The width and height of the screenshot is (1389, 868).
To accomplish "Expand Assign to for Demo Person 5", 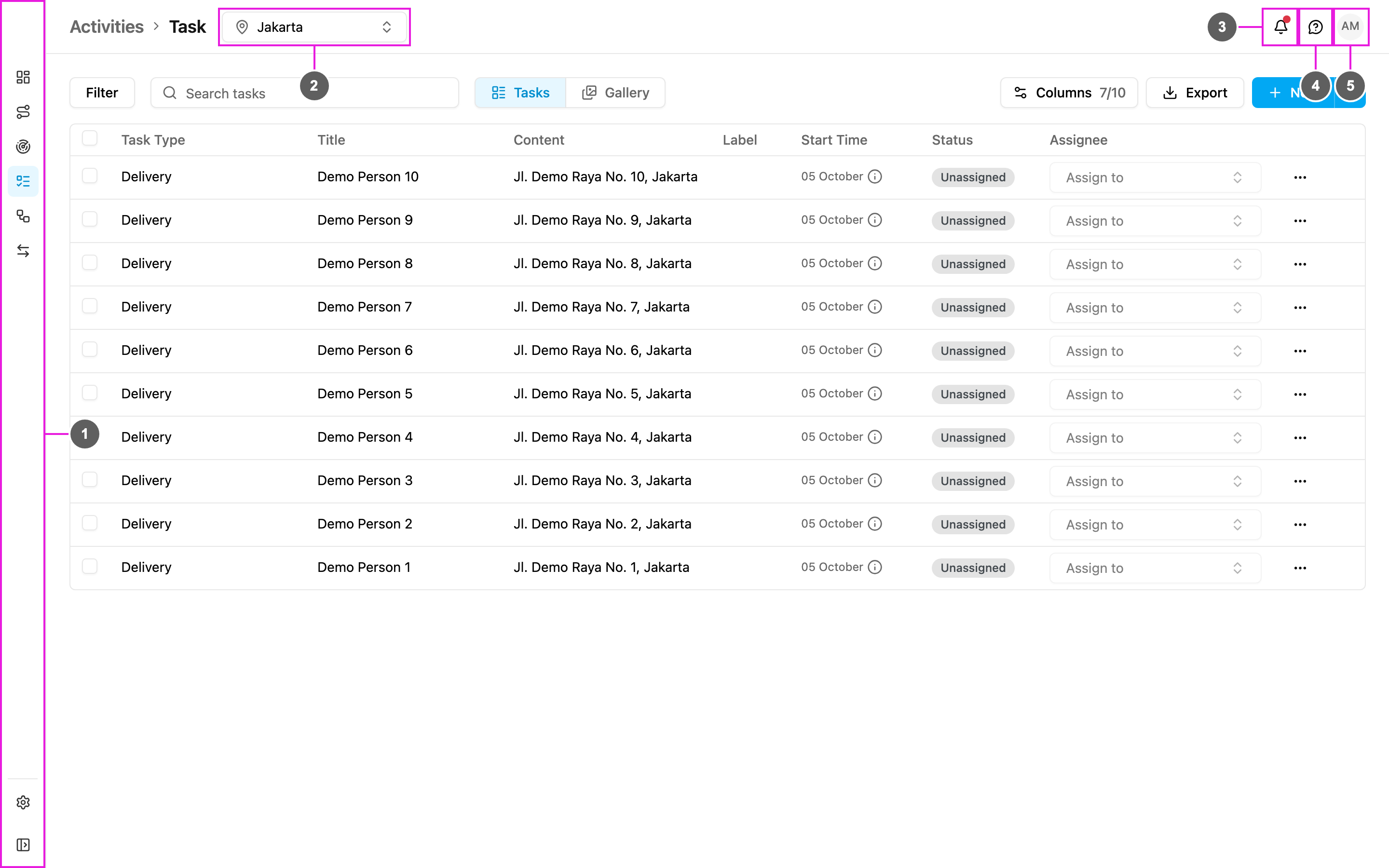I will [1155, 394].
